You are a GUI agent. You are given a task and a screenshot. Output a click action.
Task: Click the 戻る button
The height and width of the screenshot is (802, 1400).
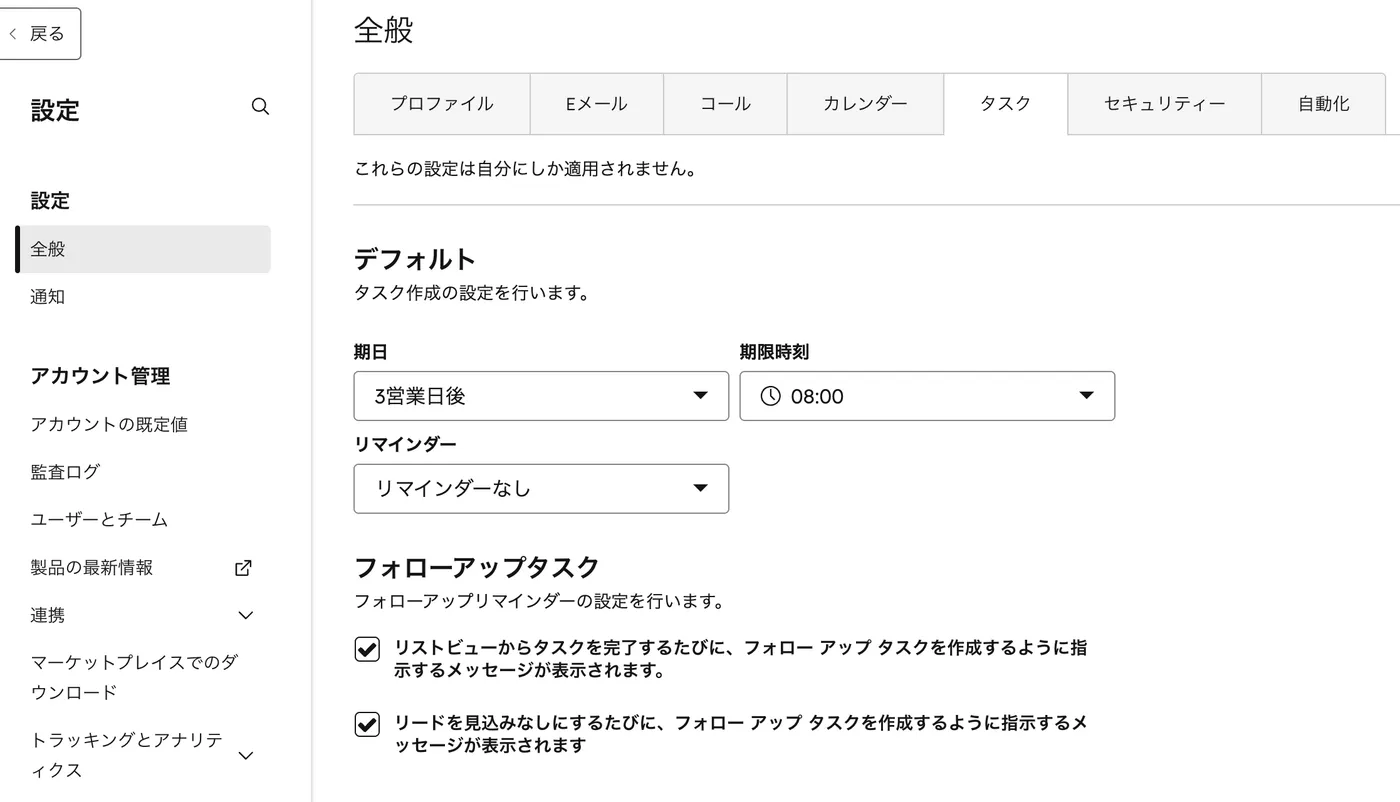(x=40, y=33)
